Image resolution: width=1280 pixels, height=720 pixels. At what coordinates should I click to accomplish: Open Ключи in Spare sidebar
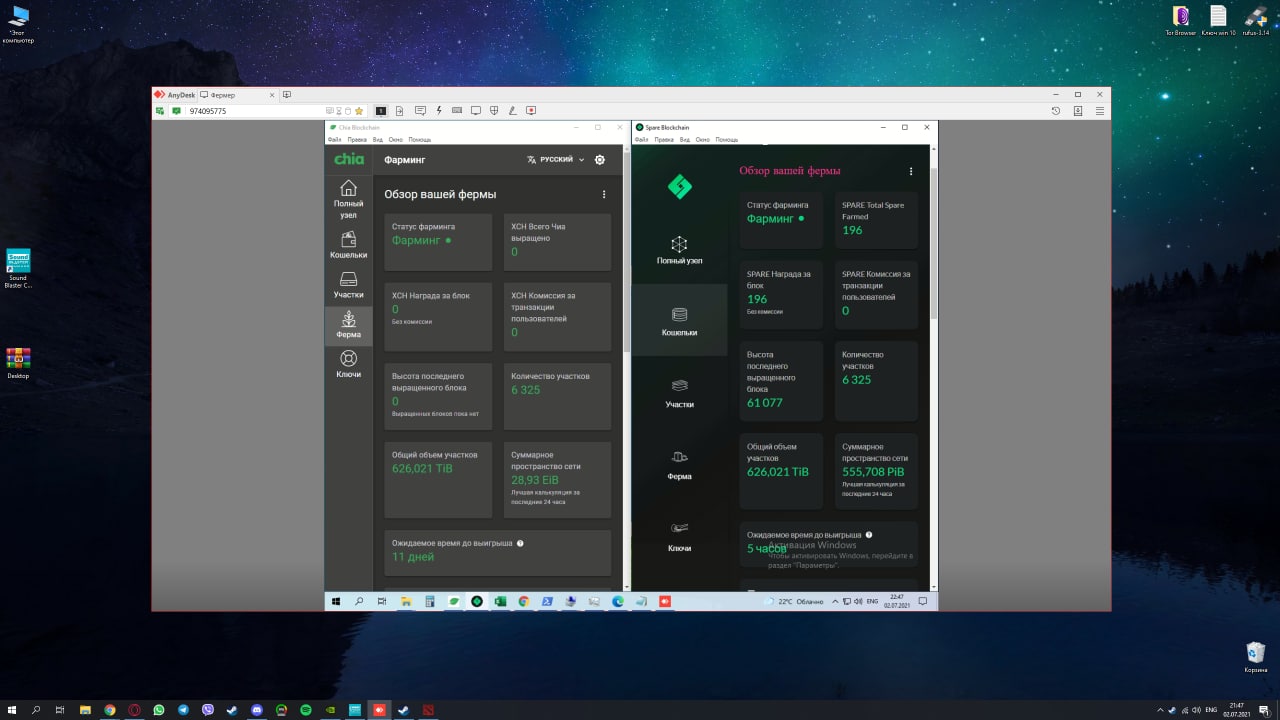click(679, 536)
